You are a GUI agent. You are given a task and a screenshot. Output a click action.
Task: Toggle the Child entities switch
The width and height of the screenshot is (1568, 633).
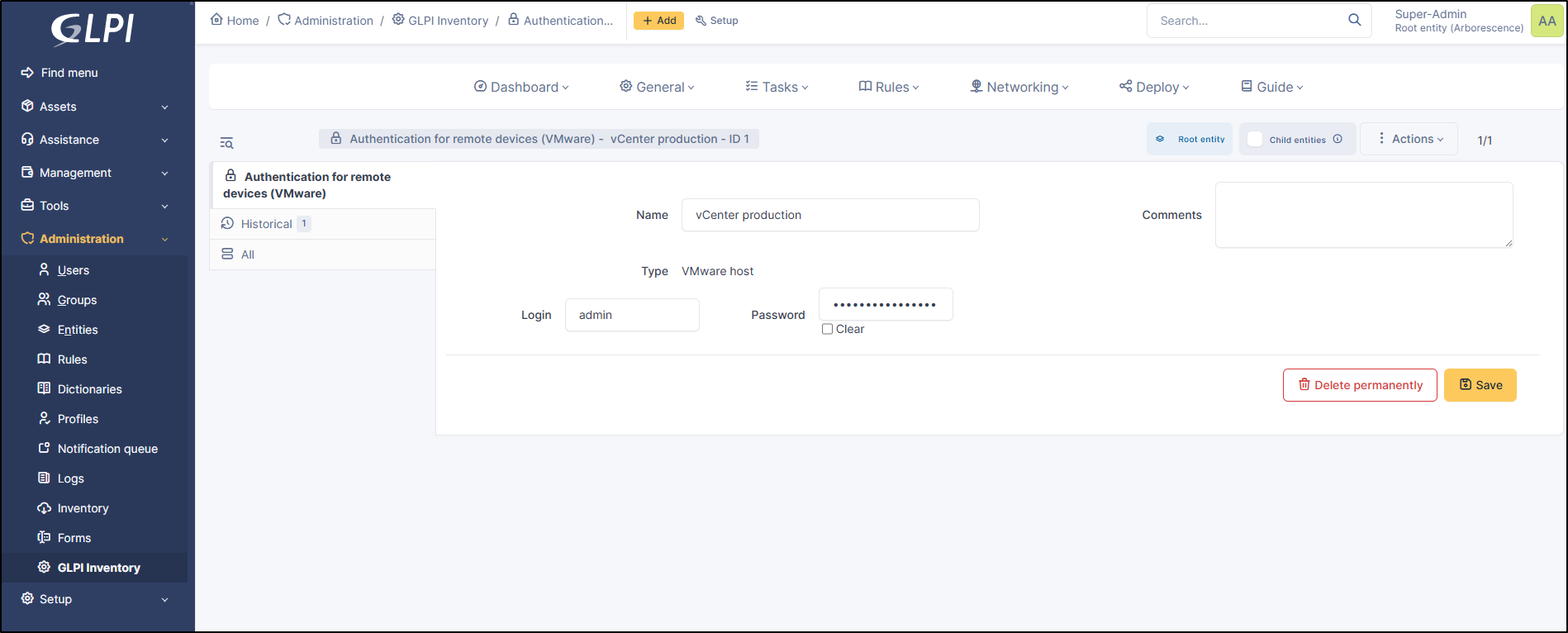1255,139
